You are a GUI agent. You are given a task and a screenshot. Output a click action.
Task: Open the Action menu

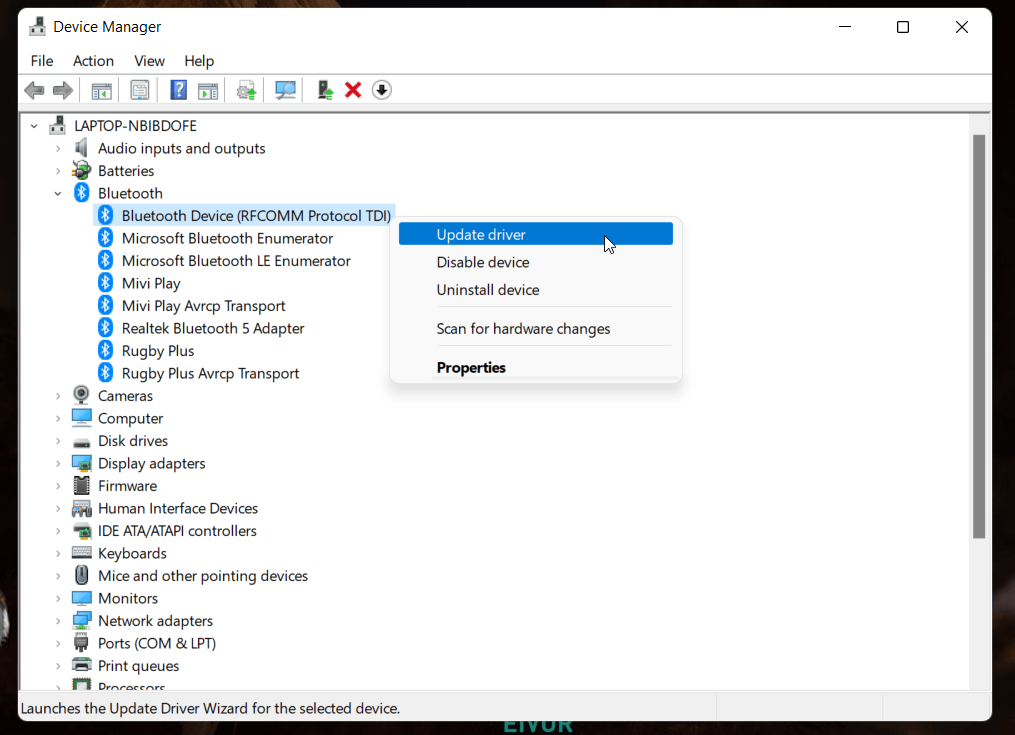[93, 61]
